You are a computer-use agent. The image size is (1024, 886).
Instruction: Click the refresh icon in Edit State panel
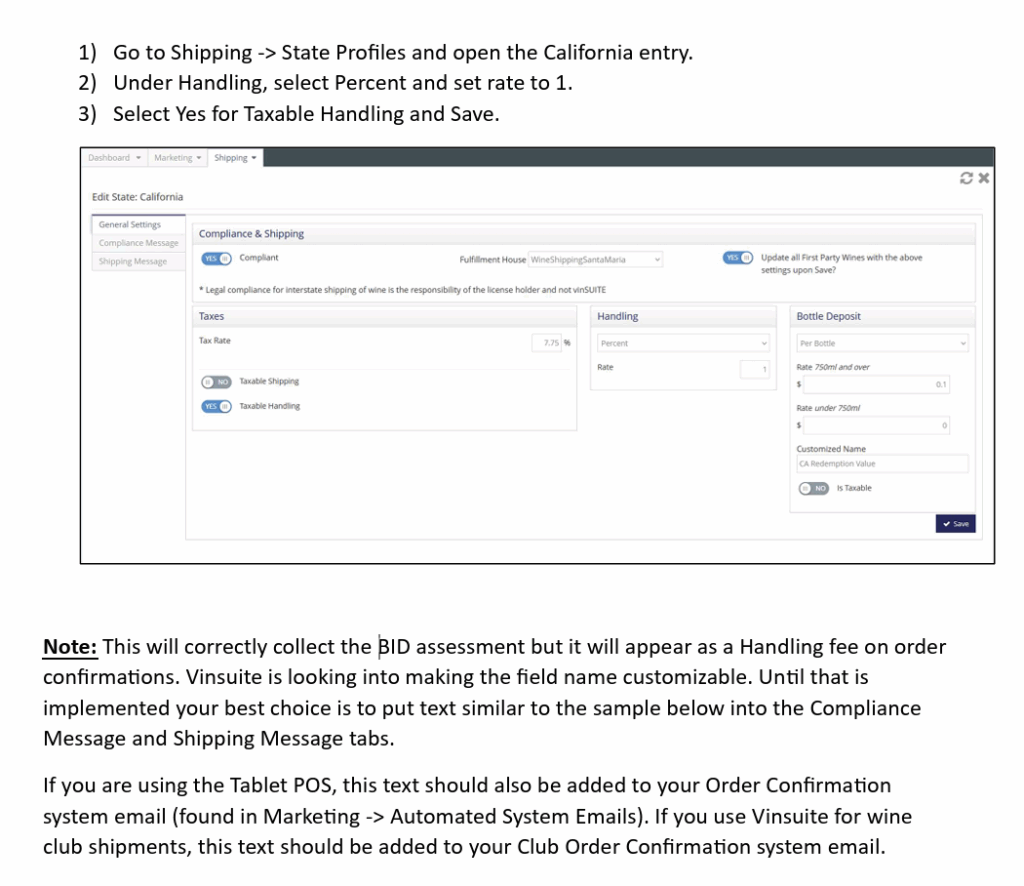966,179
